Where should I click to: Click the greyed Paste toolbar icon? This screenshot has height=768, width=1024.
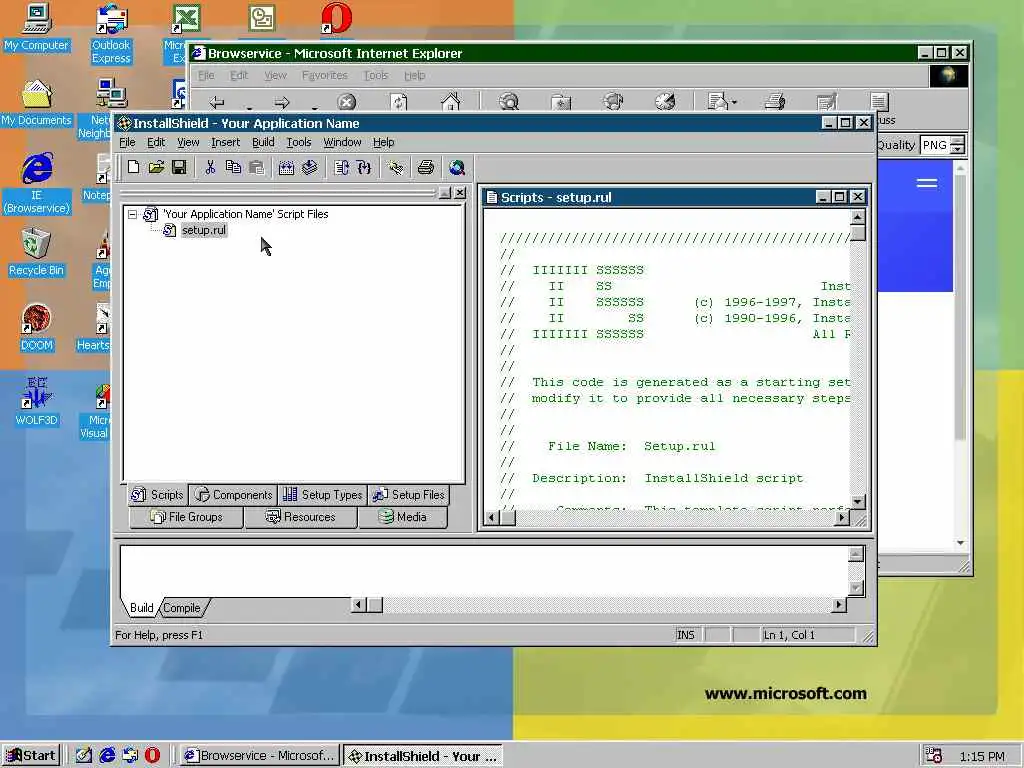pos(257,168)
